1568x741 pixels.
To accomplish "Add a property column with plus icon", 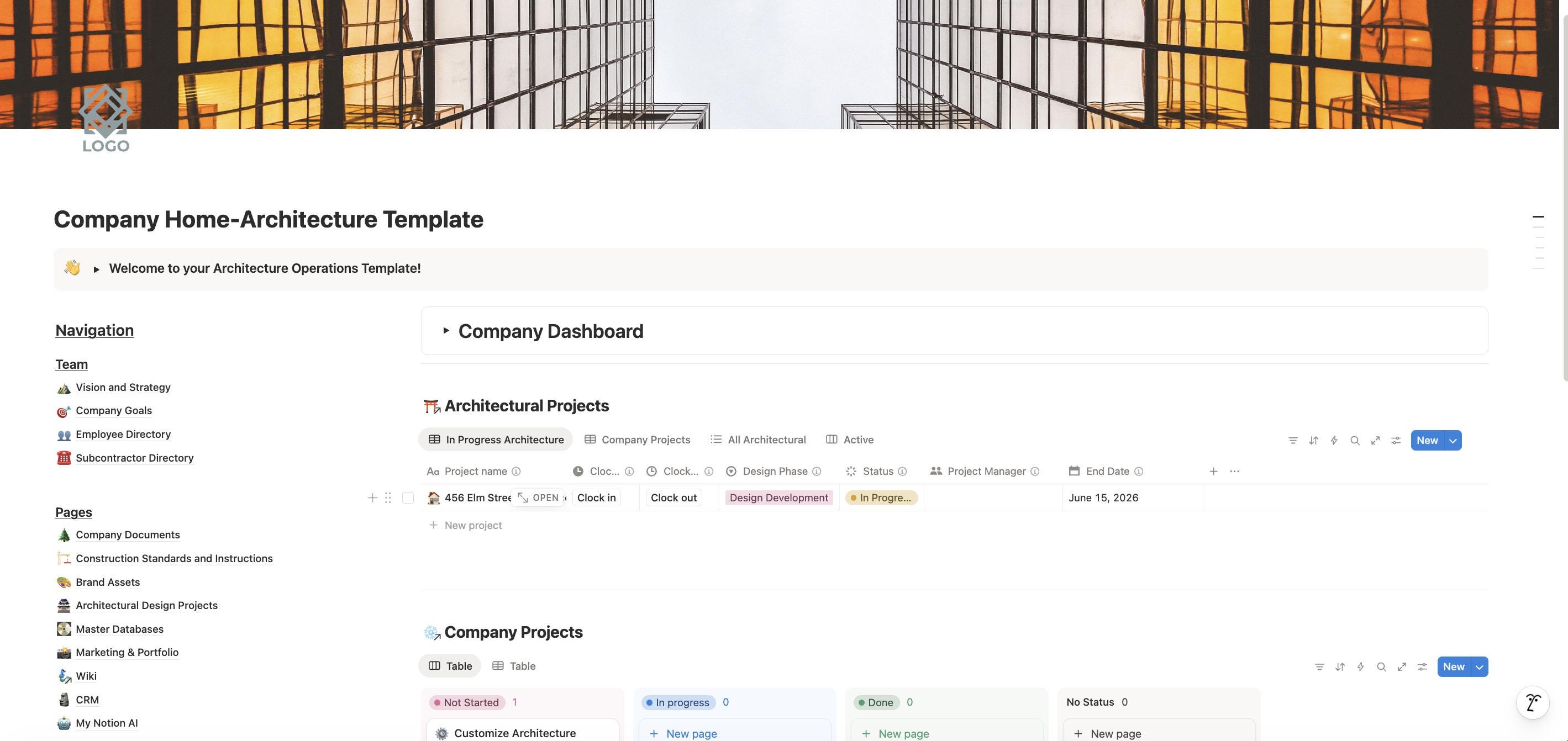I will pos(1213,472).
